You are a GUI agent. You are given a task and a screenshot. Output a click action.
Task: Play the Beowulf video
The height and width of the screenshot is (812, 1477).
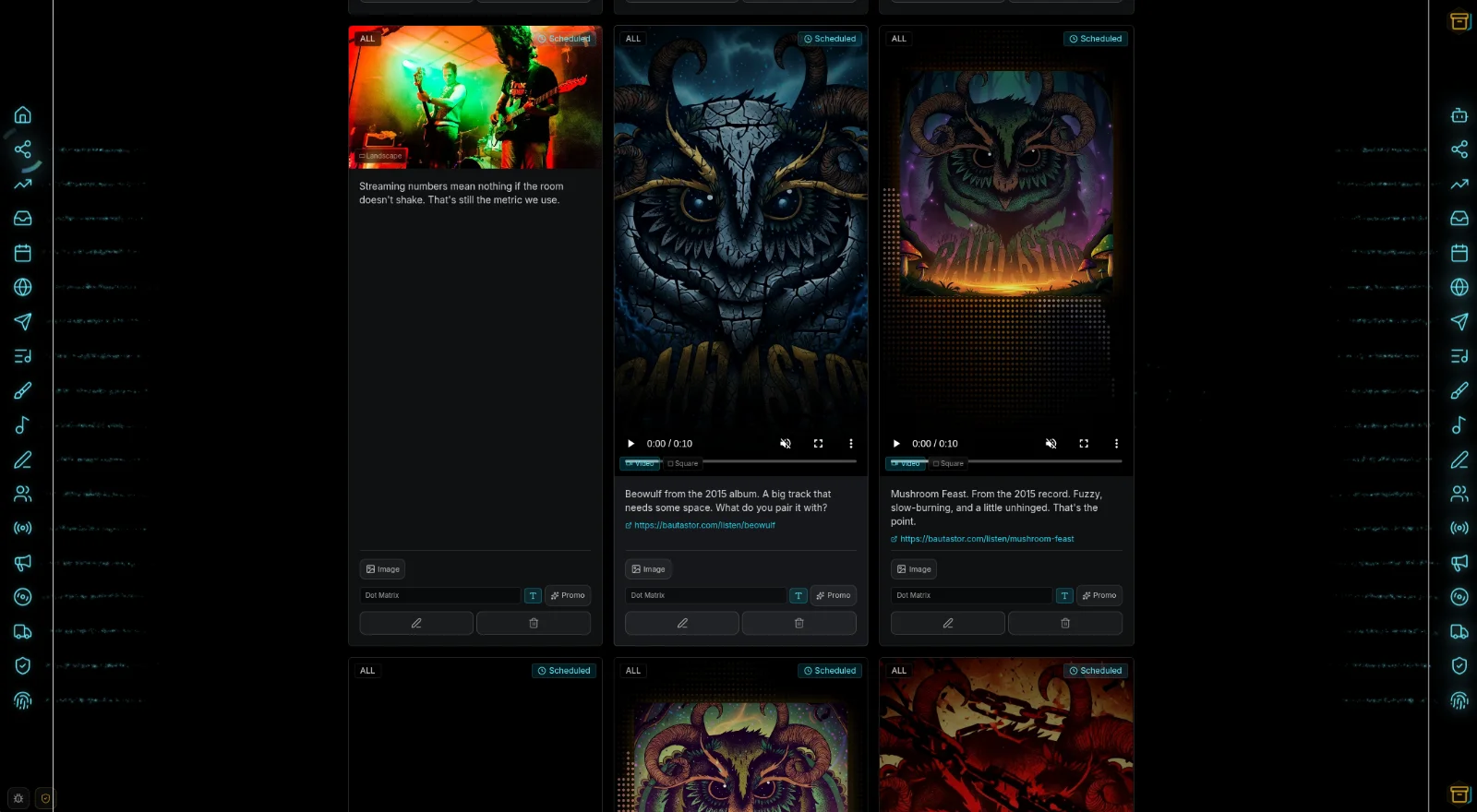point(631,444)
